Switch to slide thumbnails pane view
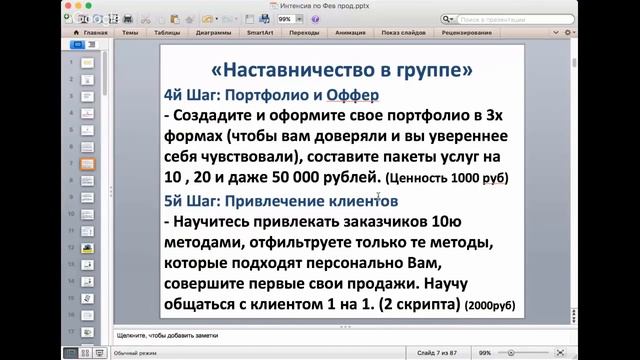640x360 pixels. 77,44
